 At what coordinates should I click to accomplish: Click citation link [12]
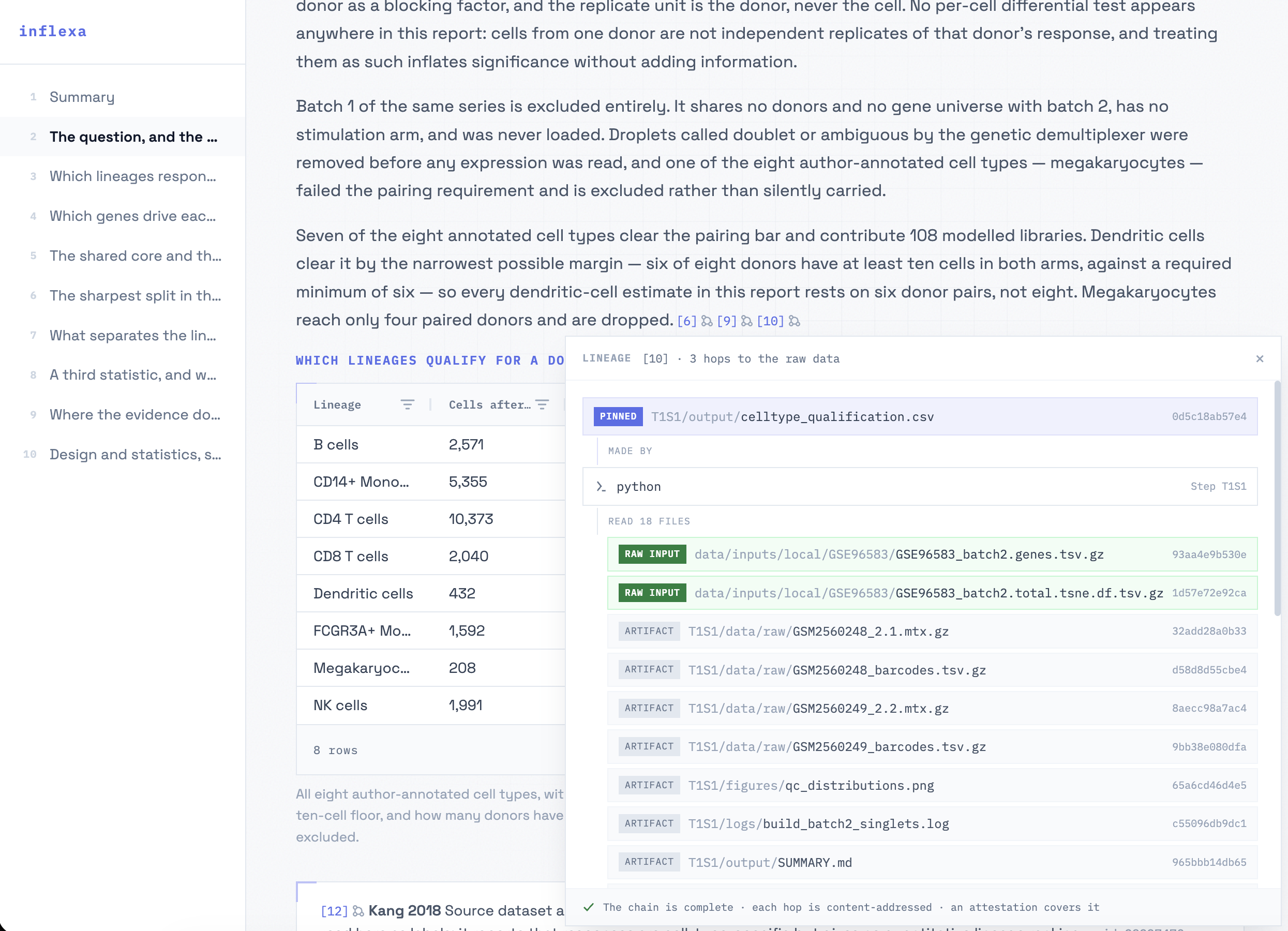(x=335, y=911)
